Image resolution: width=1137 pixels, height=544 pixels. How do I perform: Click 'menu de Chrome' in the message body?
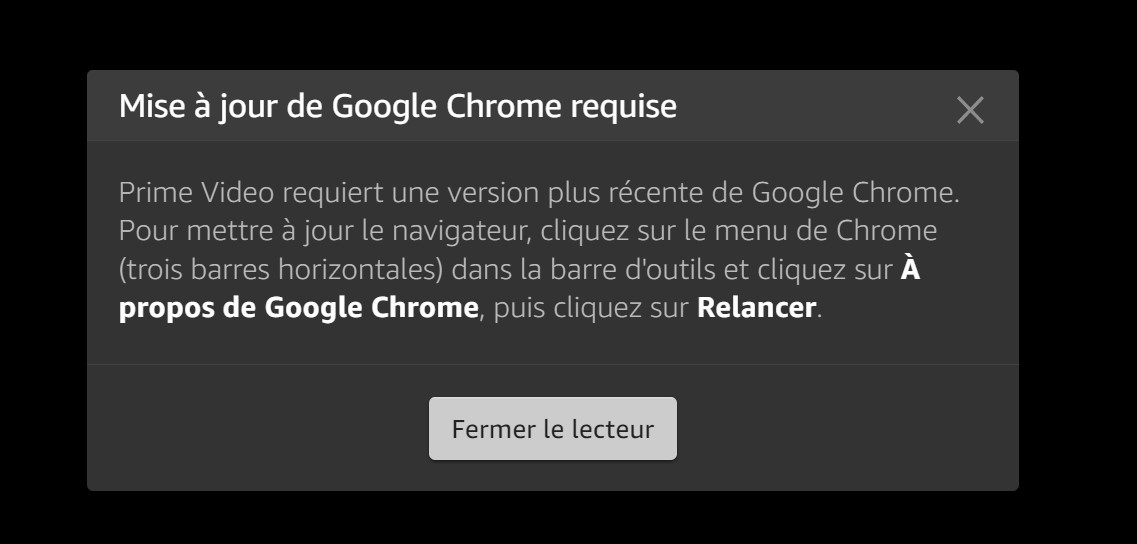858,231
